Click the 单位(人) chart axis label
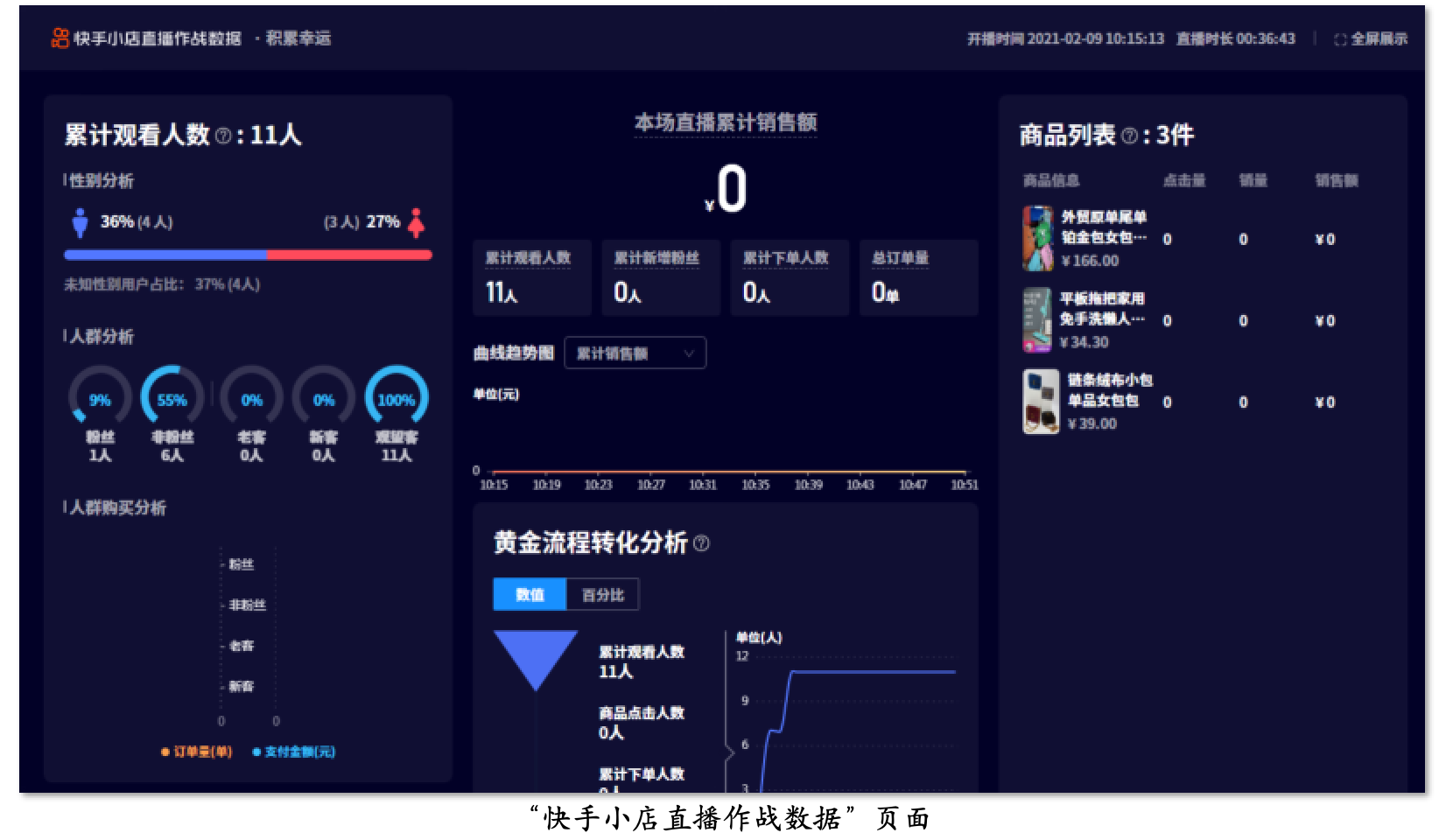The width and height of the screenshot is (1446, 840). click(x=759, y=638)
